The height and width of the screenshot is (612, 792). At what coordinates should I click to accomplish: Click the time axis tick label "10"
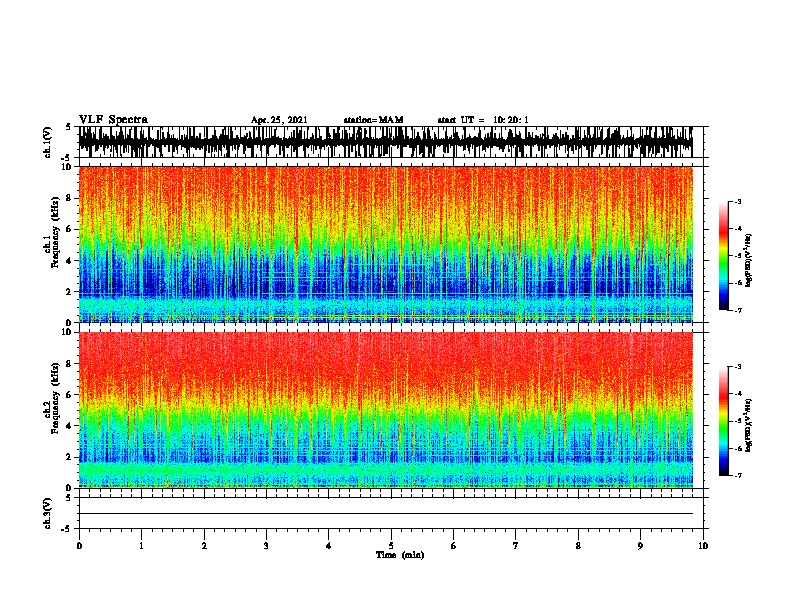coord(703,545)
